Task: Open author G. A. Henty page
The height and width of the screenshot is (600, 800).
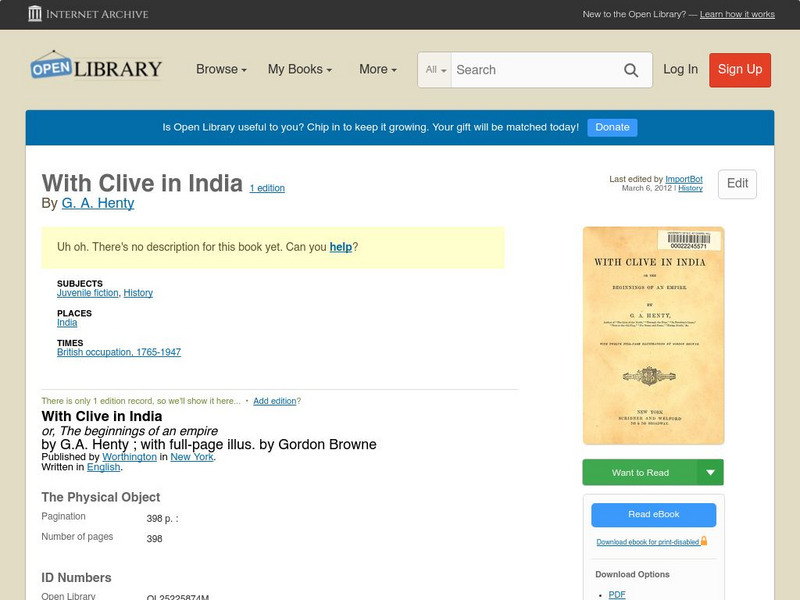Action: click(98, 203)
